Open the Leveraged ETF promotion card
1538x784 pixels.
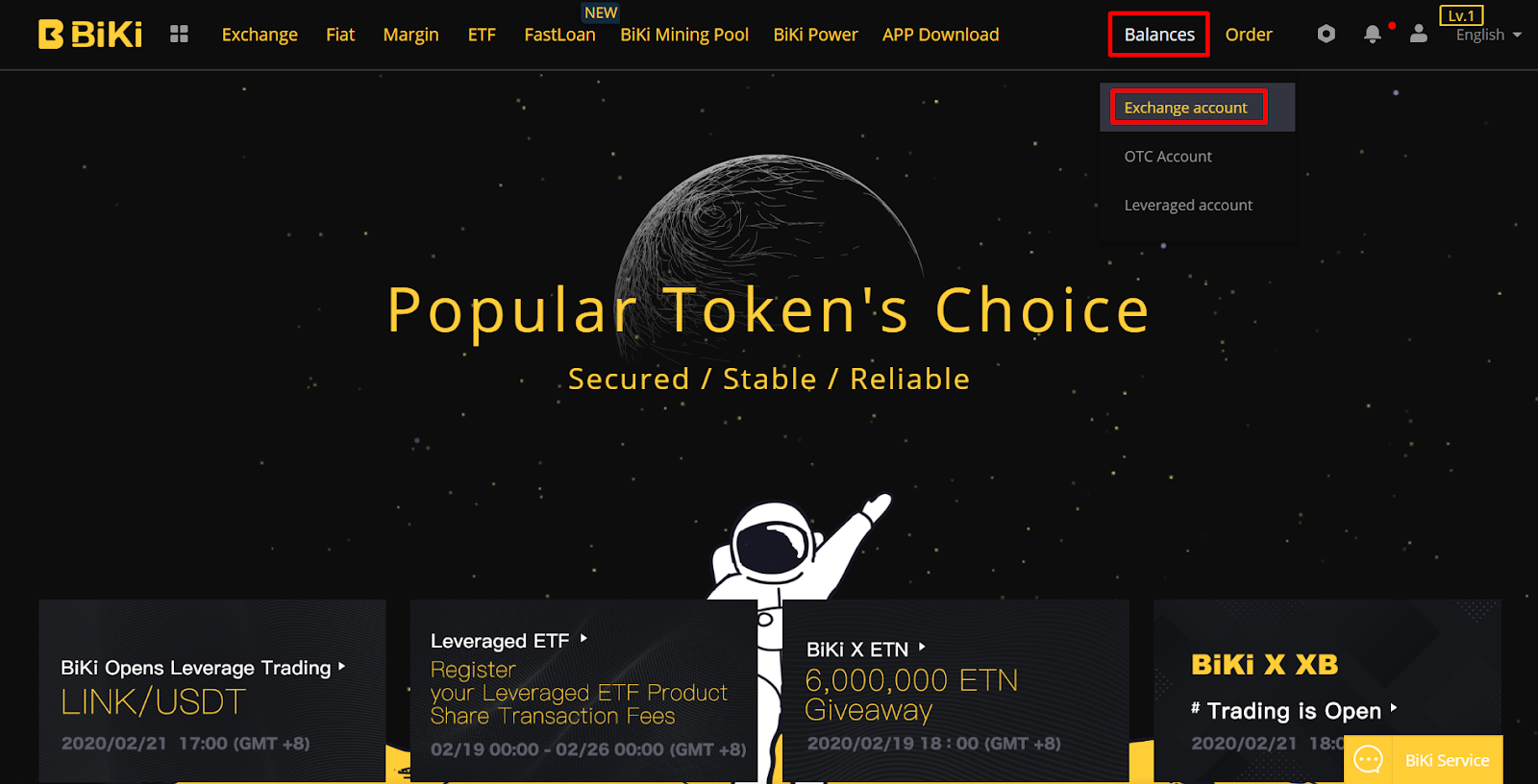pyautogui.click(x=583, y=690)
